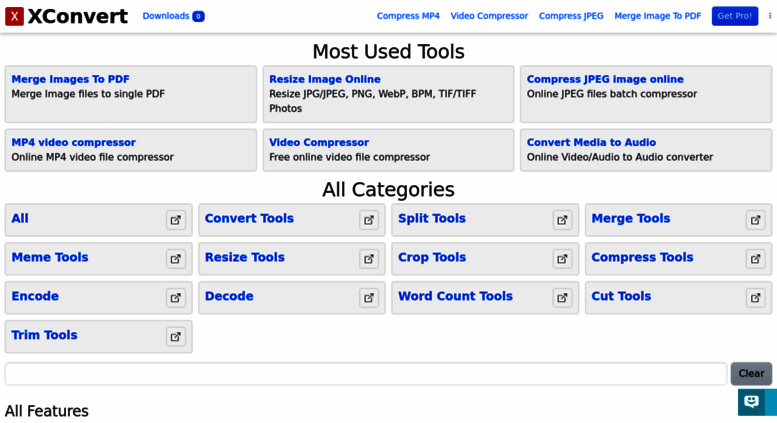Click 'Merge Image files to single PDF' description
This screenshot has width=777, height=423.
pyautogui.click(x=88, y=94)
